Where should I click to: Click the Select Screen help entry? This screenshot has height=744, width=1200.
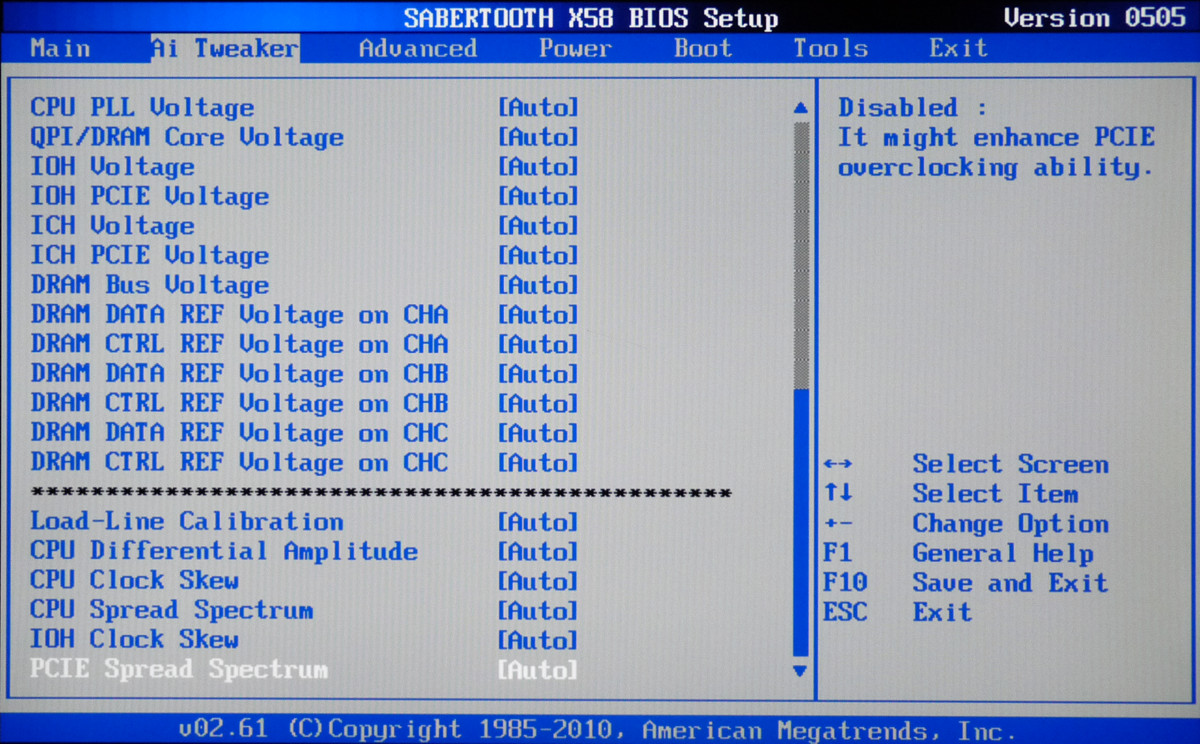click(x=966, y=464)
